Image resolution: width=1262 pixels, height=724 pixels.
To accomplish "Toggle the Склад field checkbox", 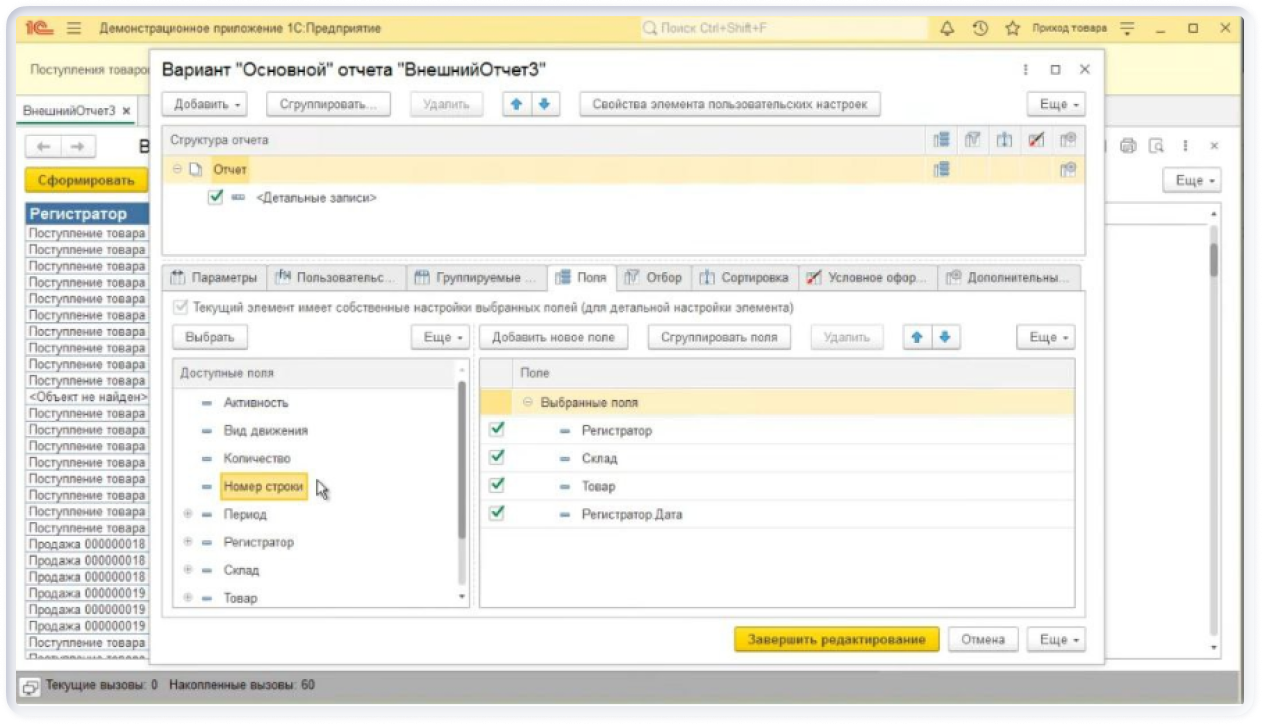I will (497, 458).
